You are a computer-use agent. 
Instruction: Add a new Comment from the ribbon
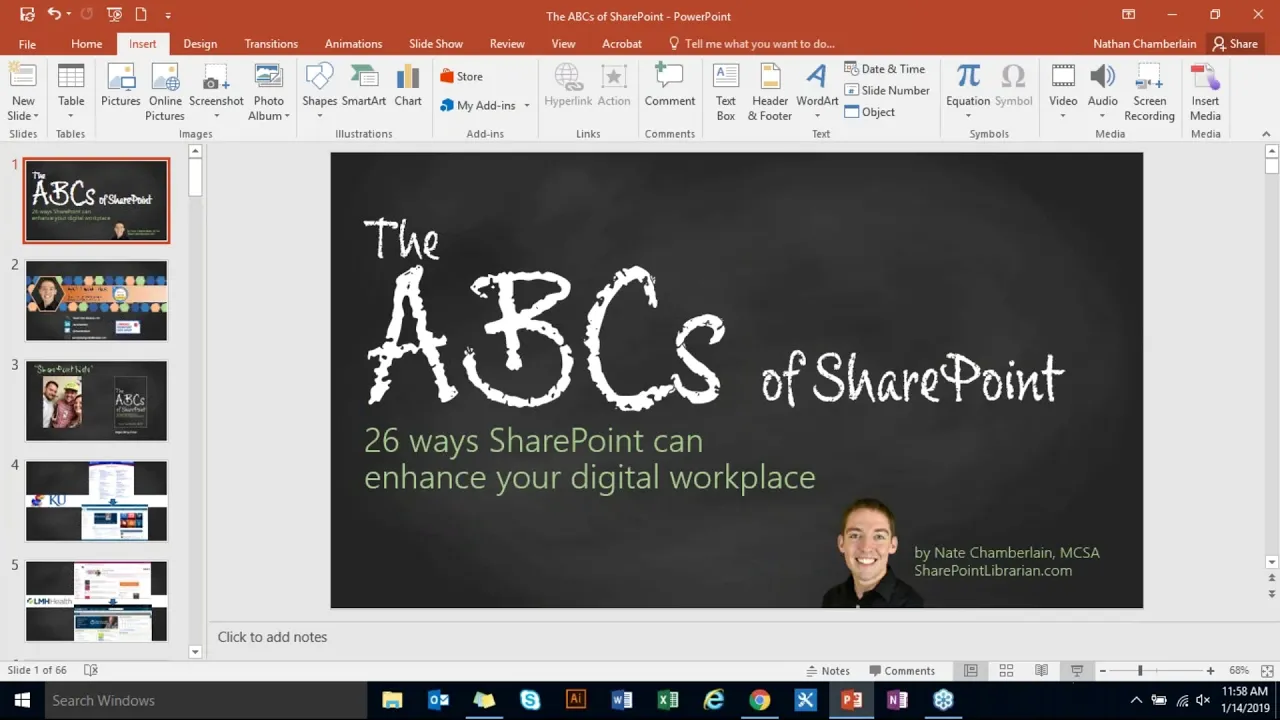coord(669,85)
